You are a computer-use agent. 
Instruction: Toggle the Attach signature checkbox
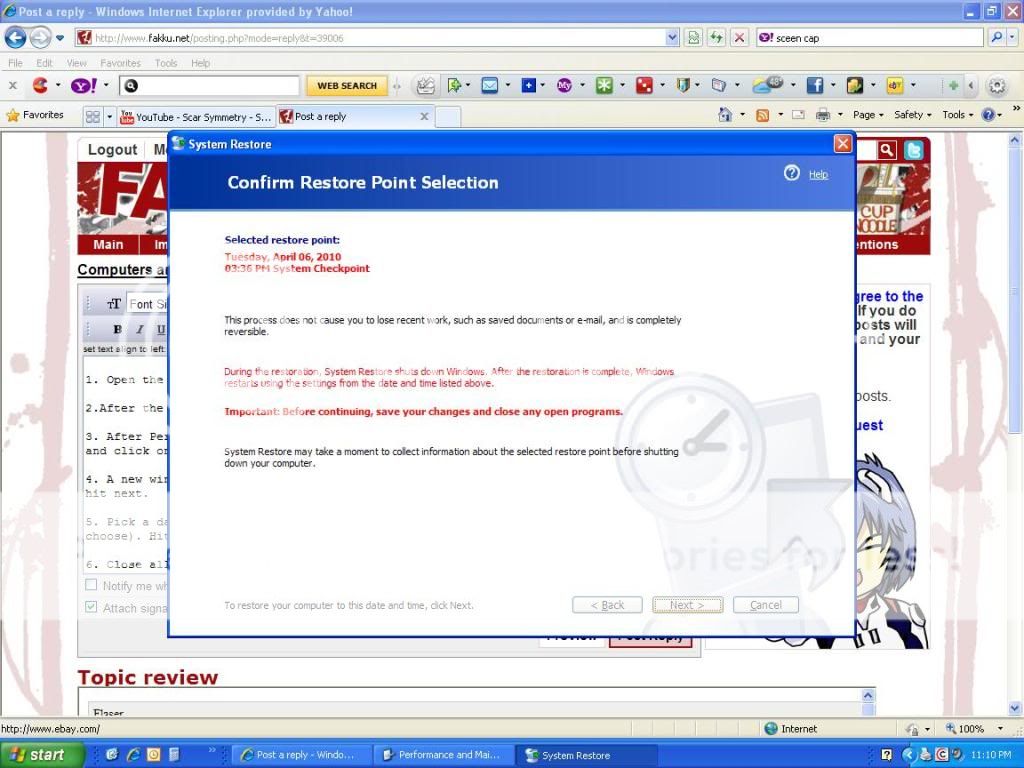91,607
